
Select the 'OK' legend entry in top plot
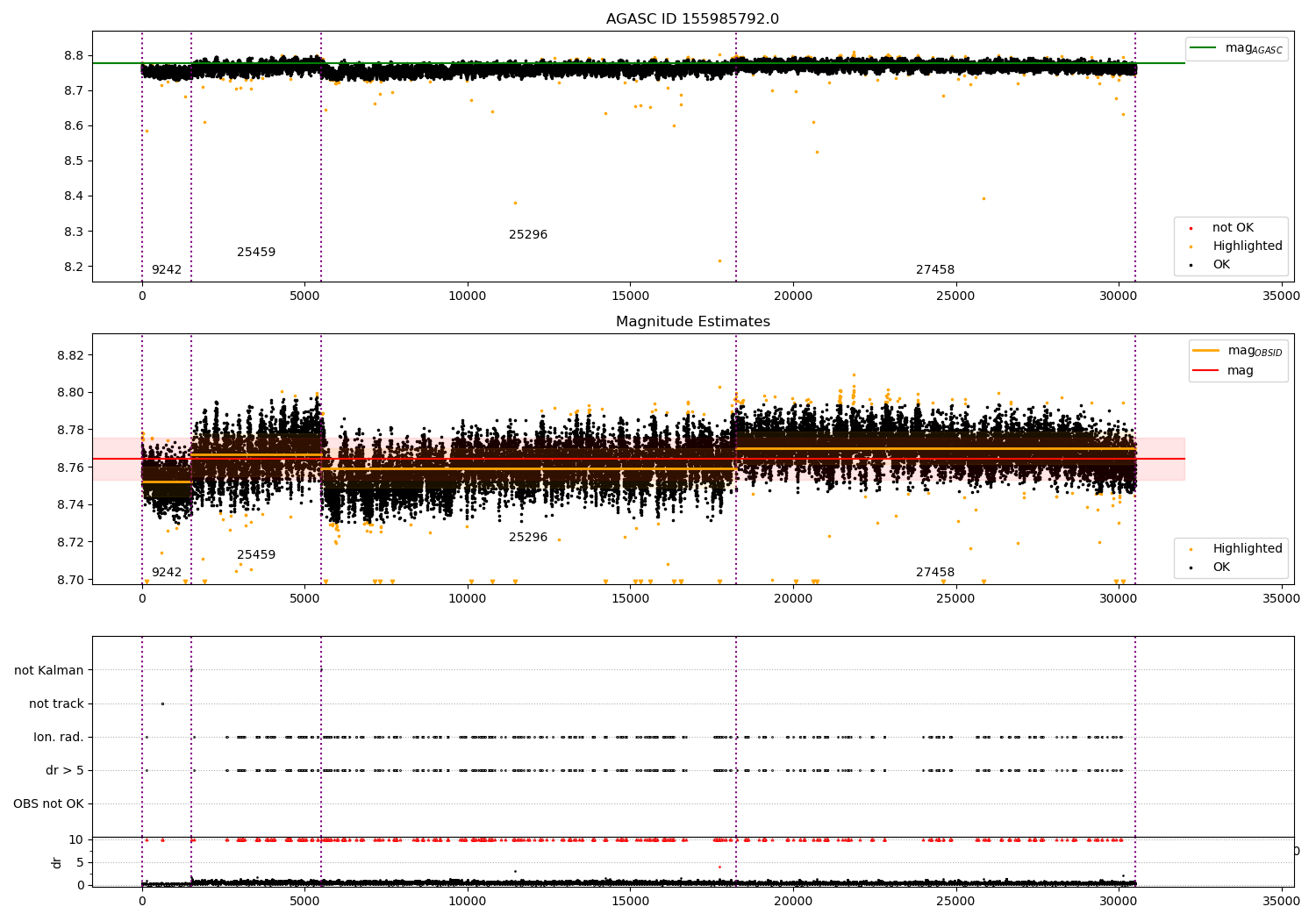pos(1220,265)
